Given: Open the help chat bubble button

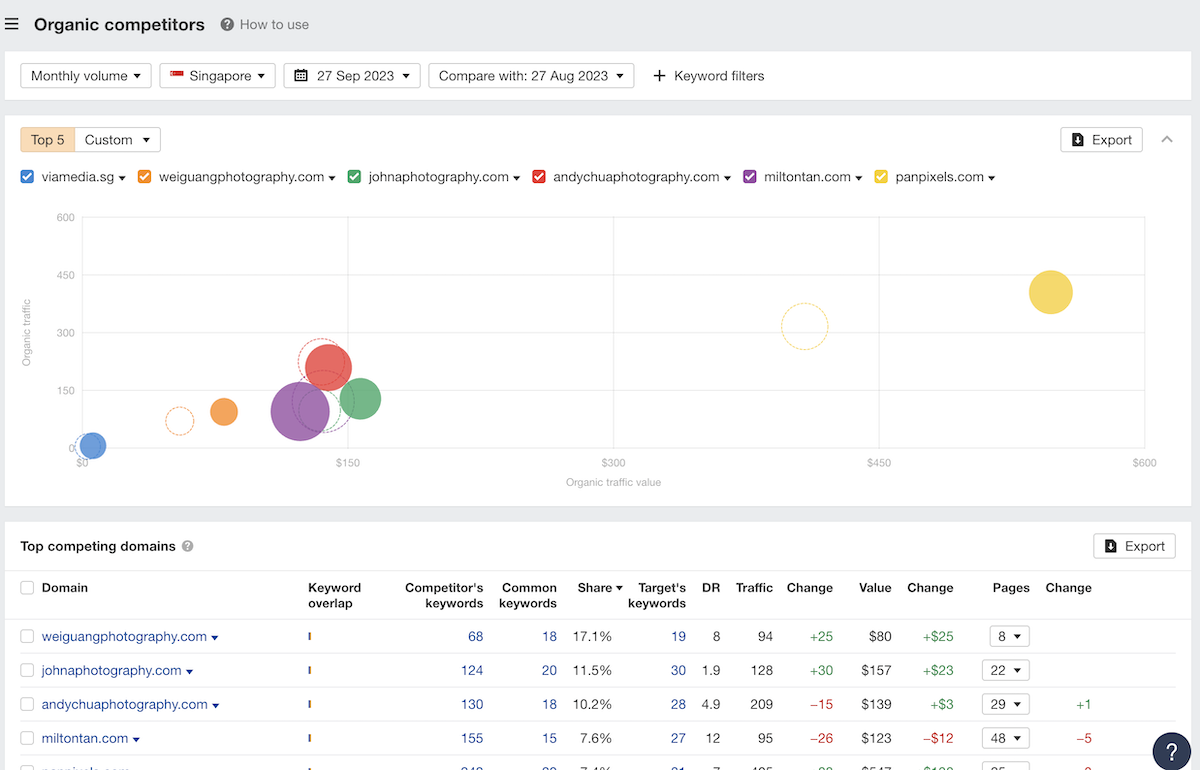Looking at the screenshot, I should click(1171, 751).
